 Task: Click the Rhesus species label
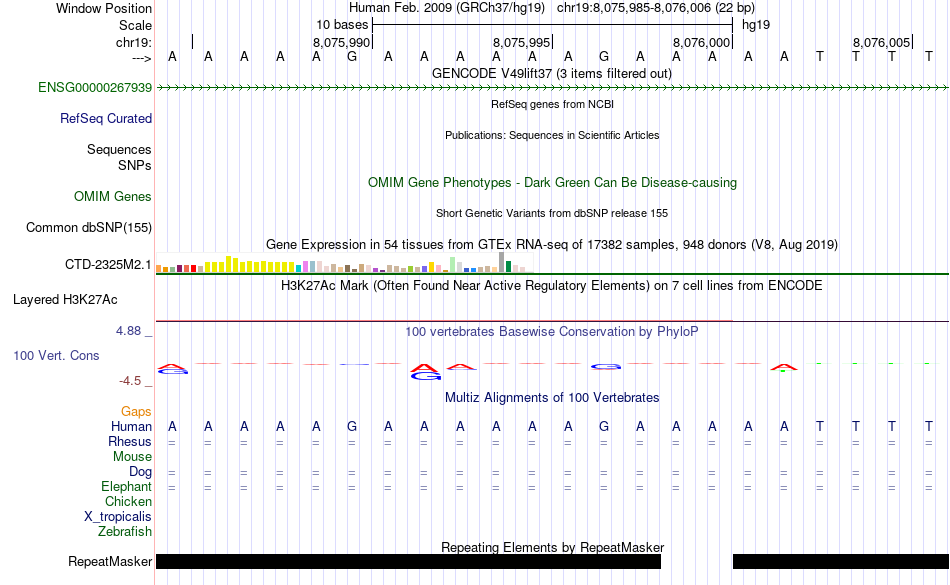point(130,441)
